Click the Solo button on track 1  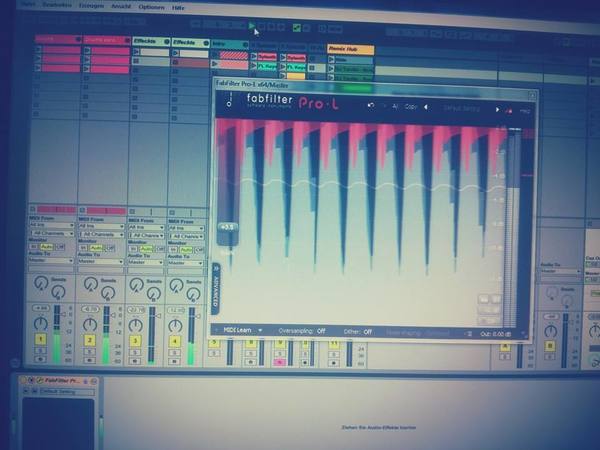[x=39, y=351]
